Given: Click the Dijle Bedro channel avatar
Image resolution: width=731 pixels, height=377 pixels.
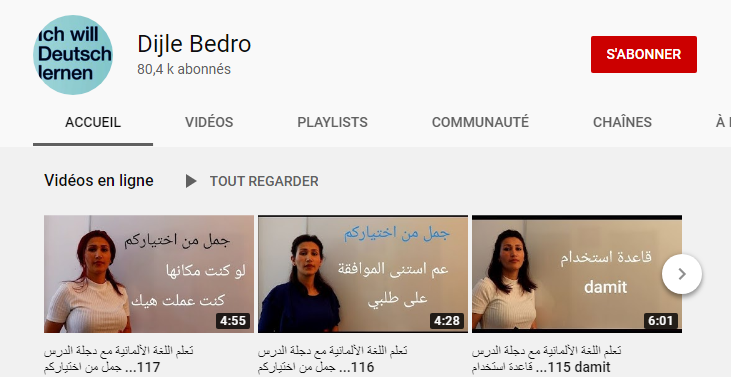Looking at the screenshot, I should [x=73, y=55].
